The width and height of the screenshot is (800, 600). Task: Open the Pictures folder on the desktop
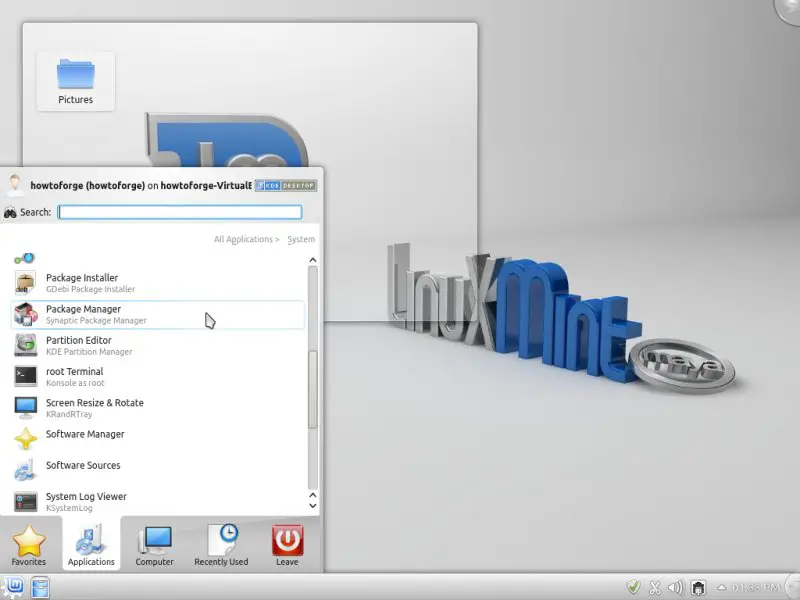[76, 81]
